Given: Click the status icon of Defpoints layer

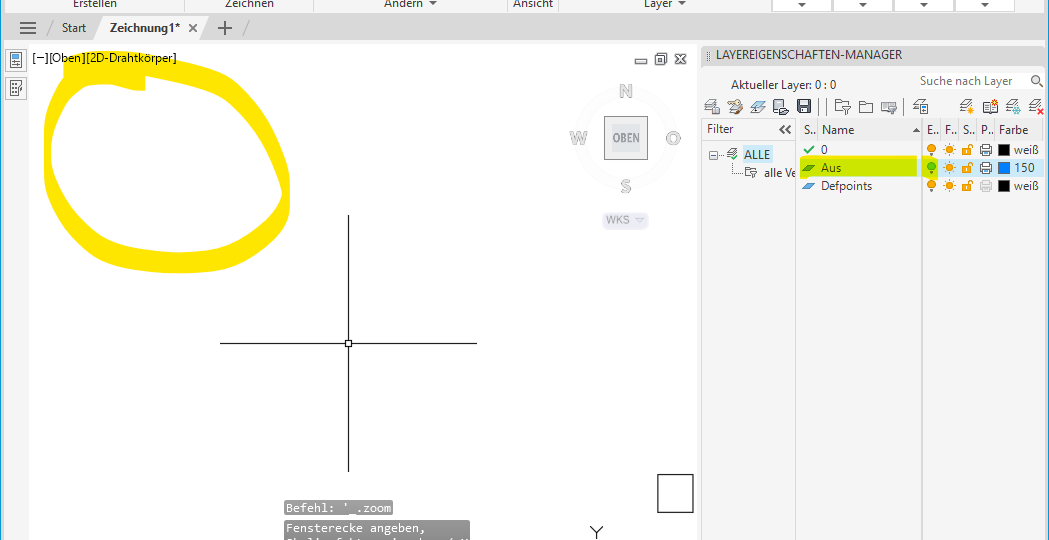Looking at the screenshot, I should click(809, 186).
